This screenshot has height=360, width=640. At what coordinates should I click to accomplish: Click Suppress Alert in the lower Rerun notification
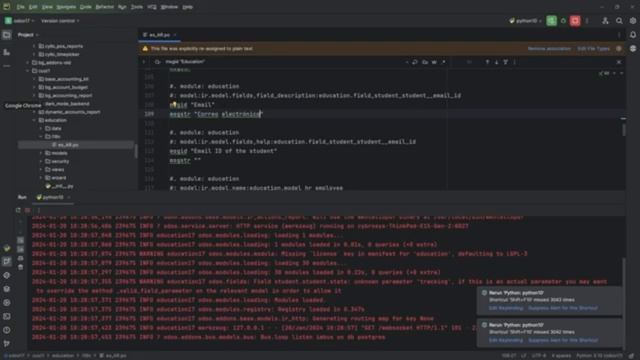coord(563,340)
